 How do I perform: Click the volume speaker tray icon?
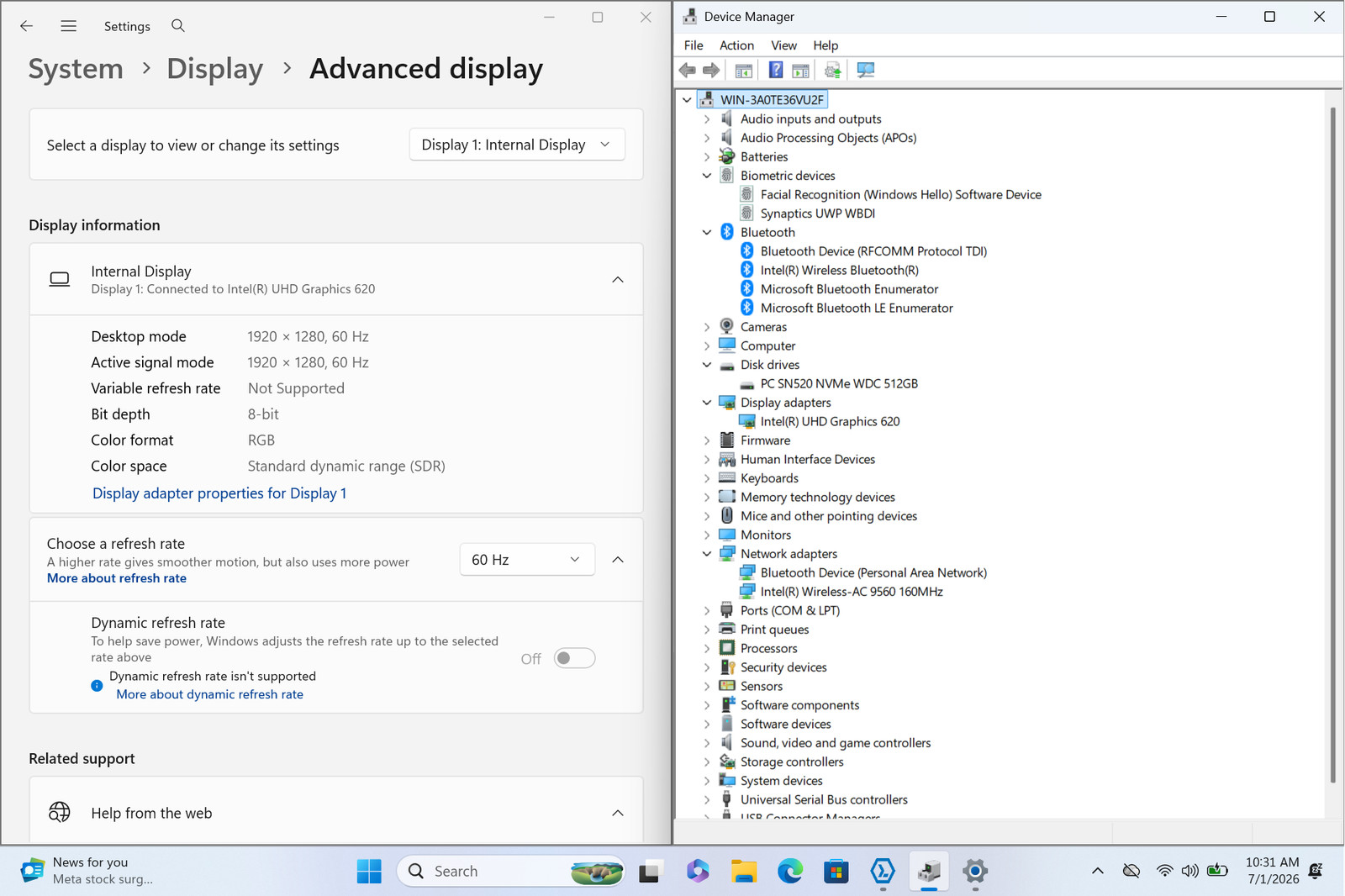coord(1189,871)
